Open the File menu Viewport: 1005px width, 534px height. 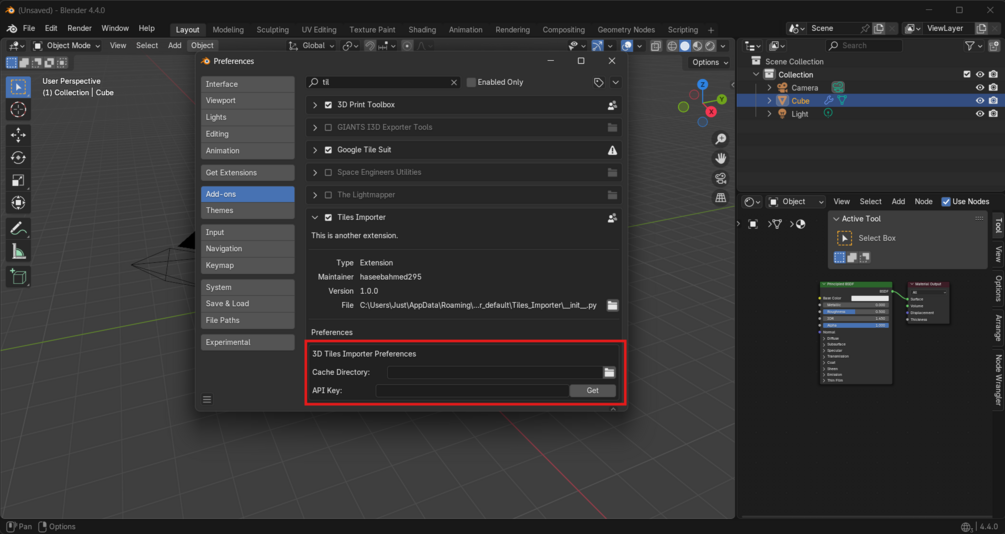(29, 29)
